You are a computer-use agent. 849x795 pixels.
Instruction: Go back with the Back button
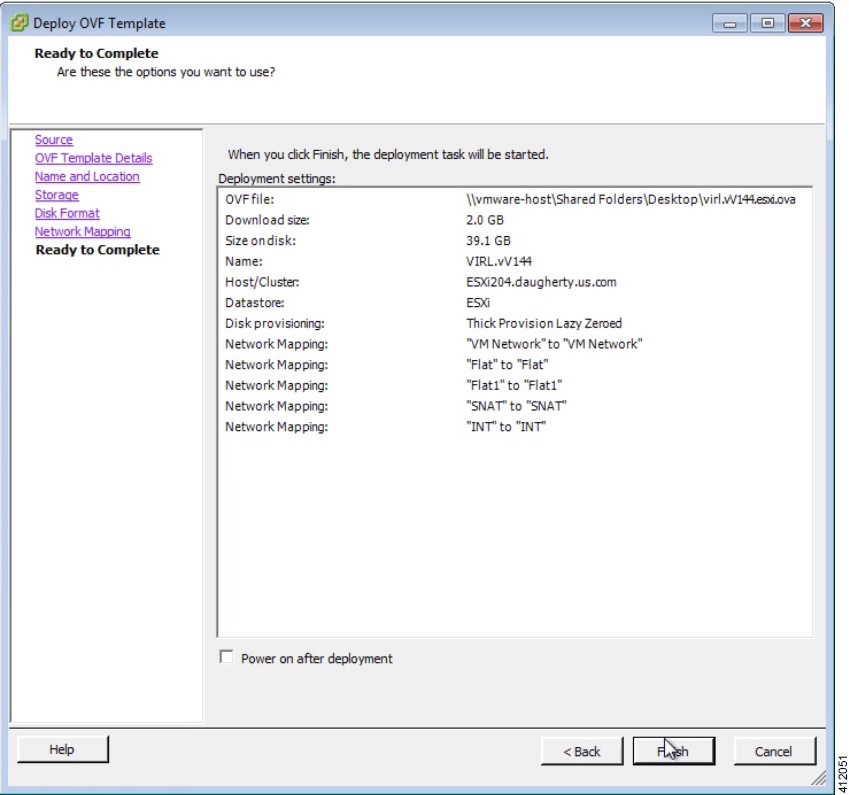[582, 751]
